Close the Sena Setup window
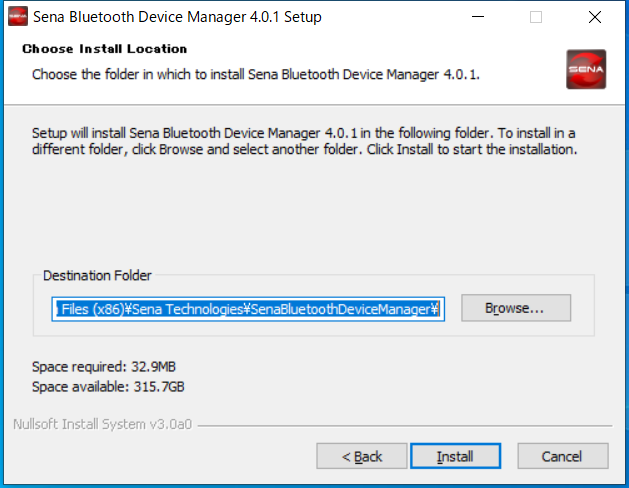The width and height of the screenshot is (629, 488). (x=595, y=17)
